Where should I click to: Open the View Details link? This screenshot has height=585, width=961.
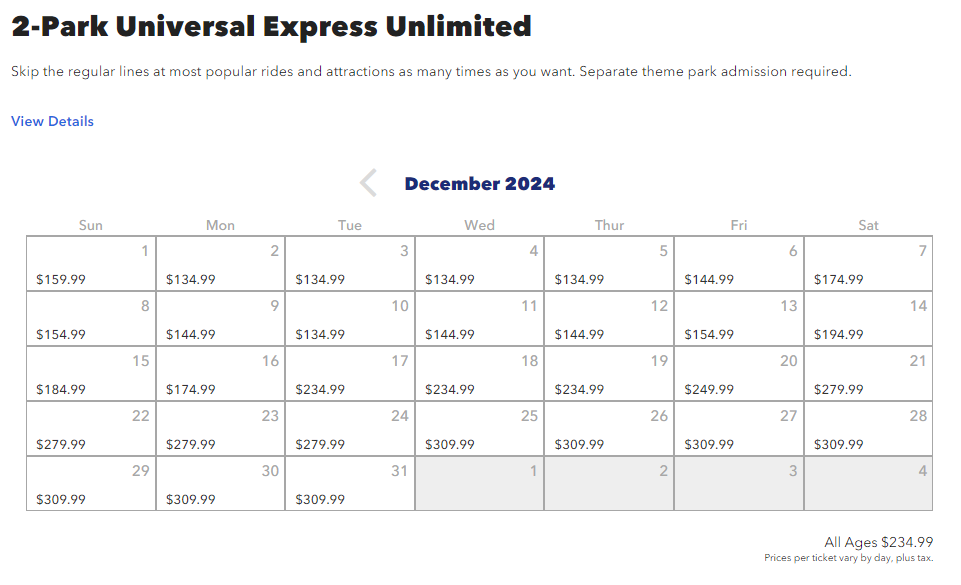click(52, 121)
